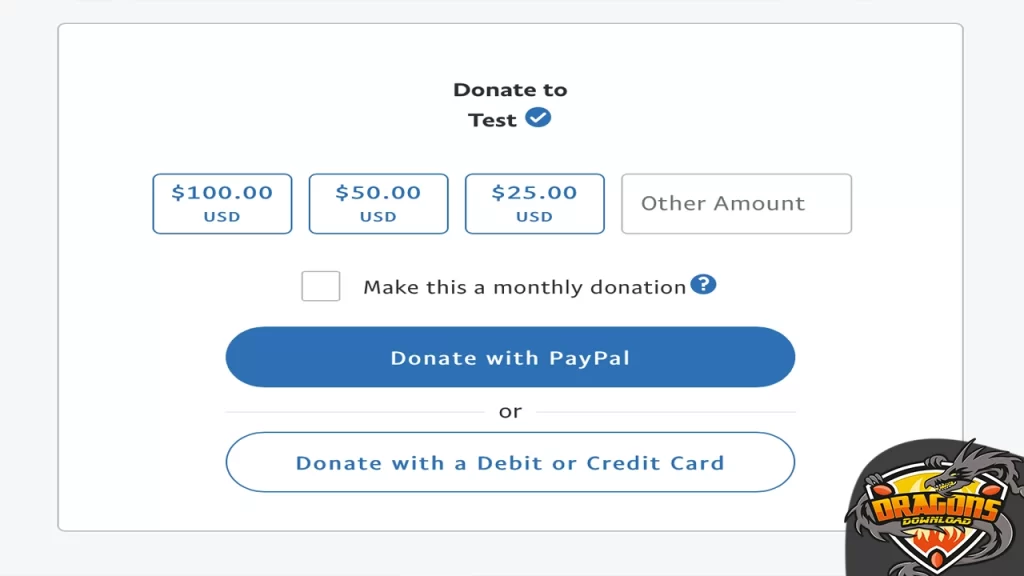The width and height of the screenshot is (1024, 576).
Task: Choose the smallest preset donation amount
Action: click(x=534, y=203)
